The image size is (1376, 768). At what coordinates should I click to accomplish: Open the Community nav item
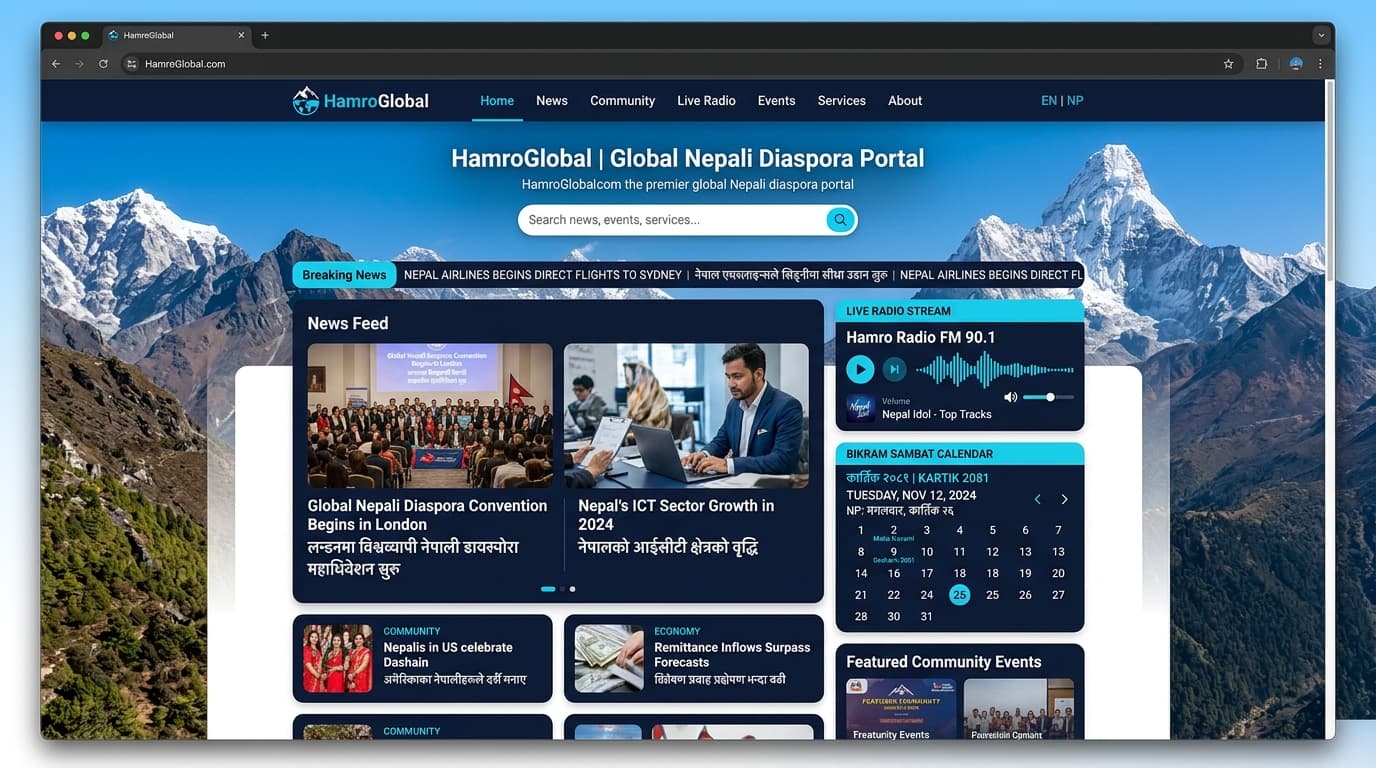tap(622, 101)
